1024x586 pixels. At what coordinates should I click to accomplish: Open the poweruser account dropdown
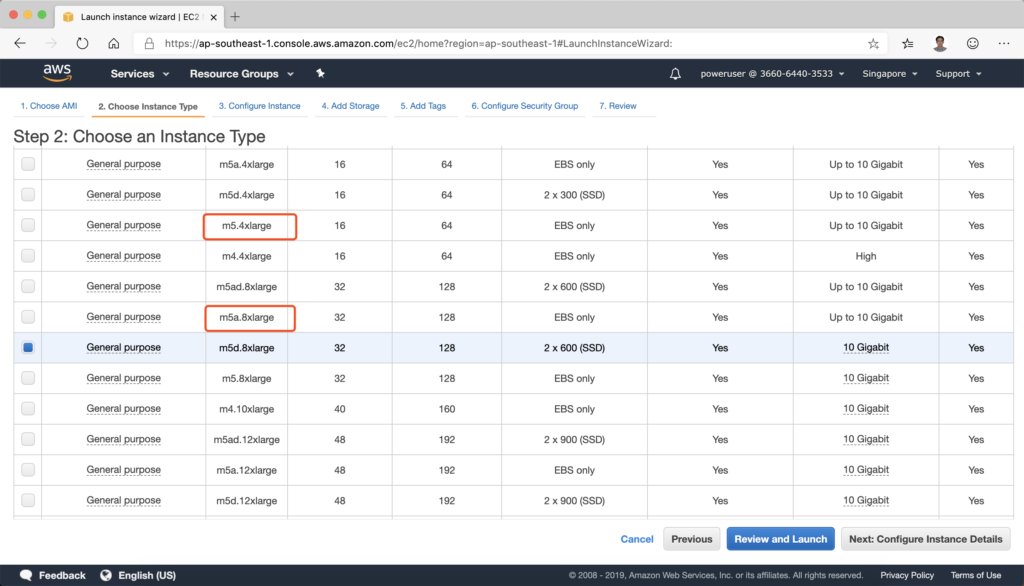pos(772,74)
